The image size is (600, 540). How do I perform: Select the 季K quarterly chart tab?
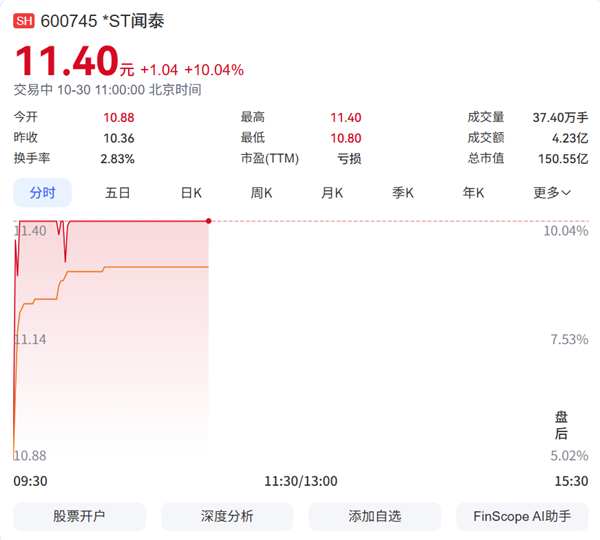click(x=403, y=193)
